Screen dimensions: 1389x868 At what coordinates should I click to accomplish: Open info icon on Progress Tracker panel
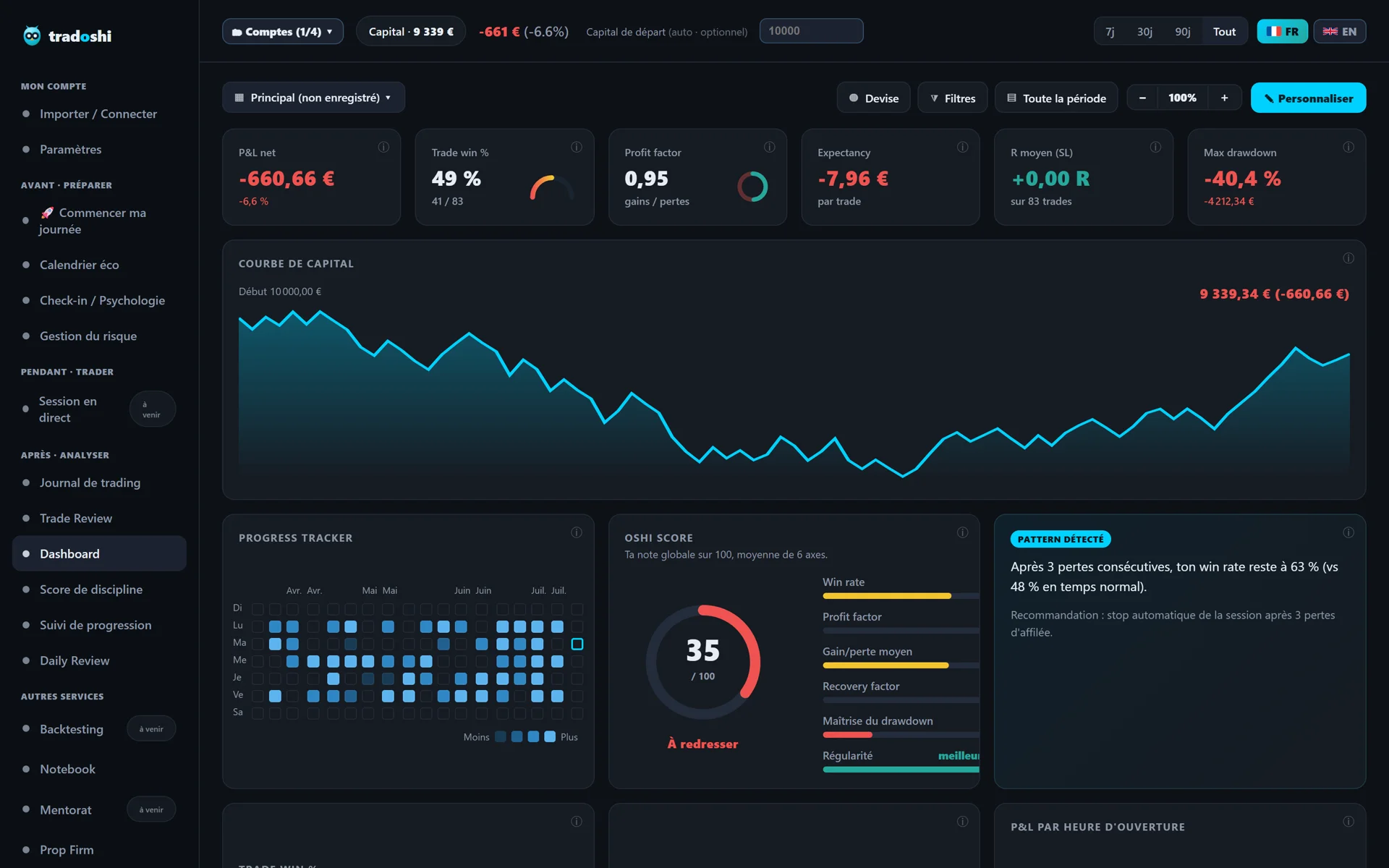coord(577,532)
